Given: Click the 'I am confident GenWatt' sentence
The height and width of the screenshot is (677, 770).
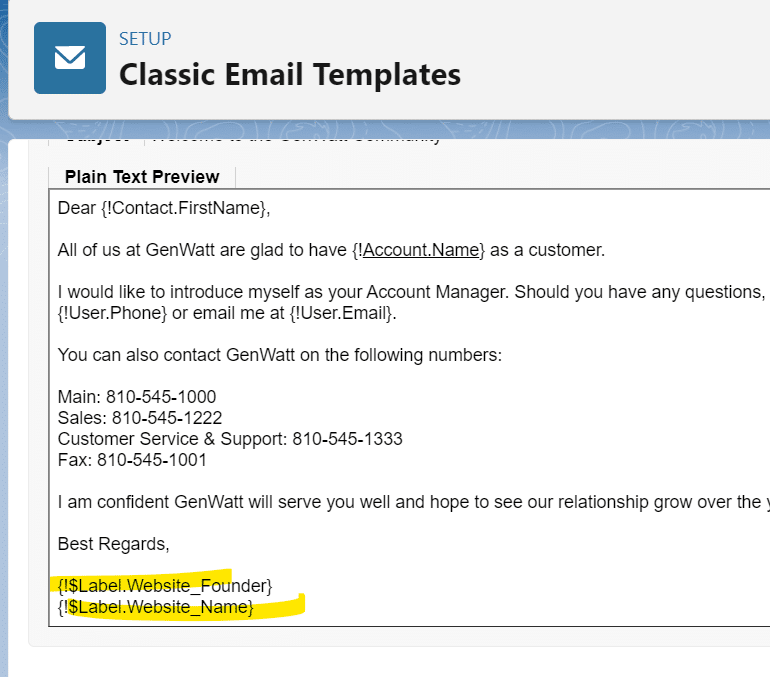Looking at the screenshot, I should point(400,502).
